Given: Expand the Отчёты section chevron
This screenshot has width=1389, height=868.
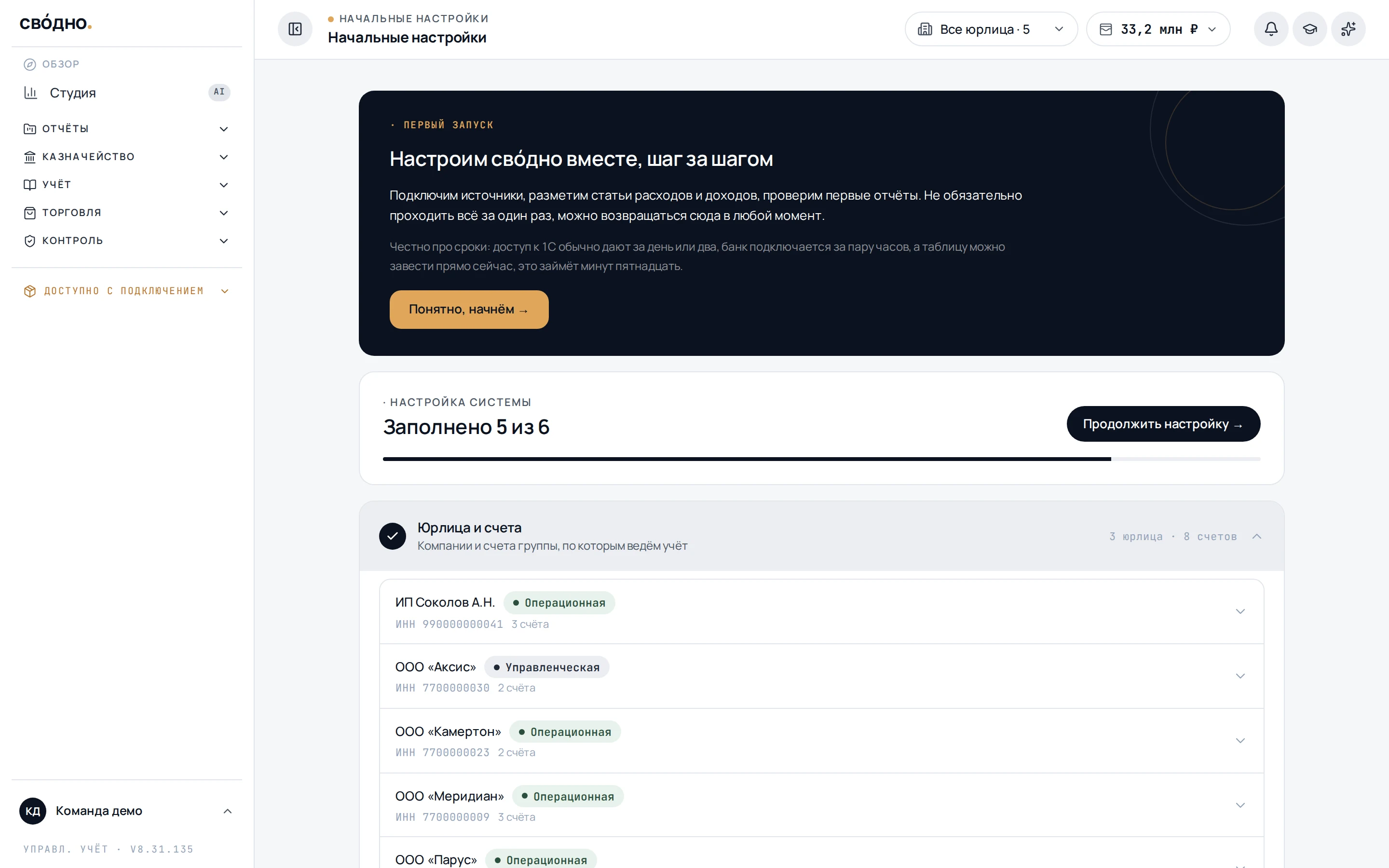Looking at the screenshot, I should pyautogui.click(x=224, y=129).
